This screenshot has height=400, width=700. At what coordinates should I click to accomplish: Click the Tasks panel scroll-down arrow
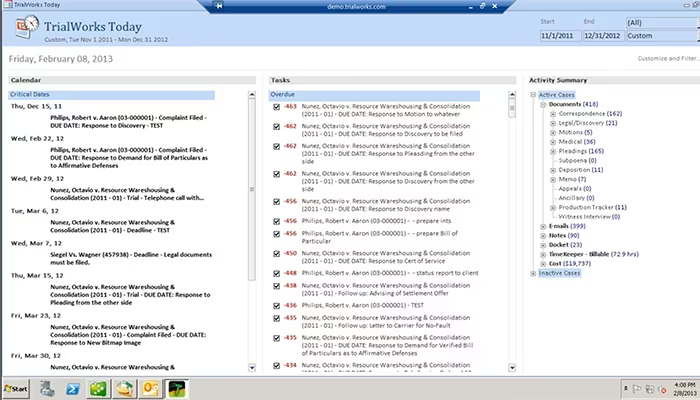point(512,367)
